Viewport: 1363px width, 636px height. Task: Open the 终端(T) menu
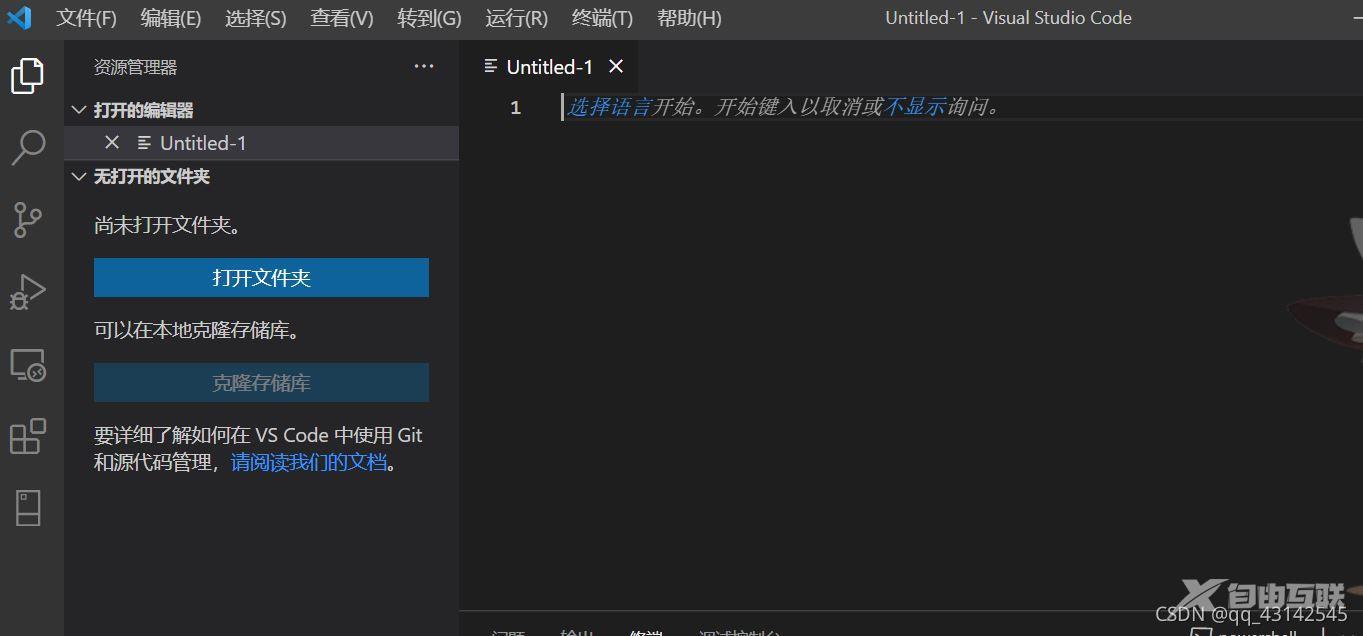click(602, 18)
